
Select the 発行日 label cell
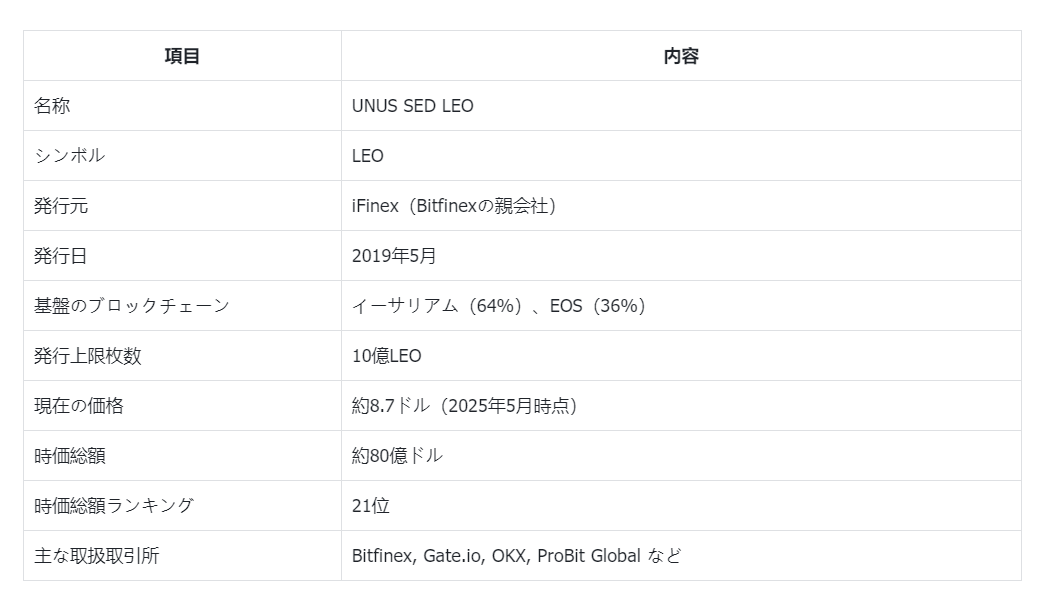pyautogui.click(x=61, y=256)
